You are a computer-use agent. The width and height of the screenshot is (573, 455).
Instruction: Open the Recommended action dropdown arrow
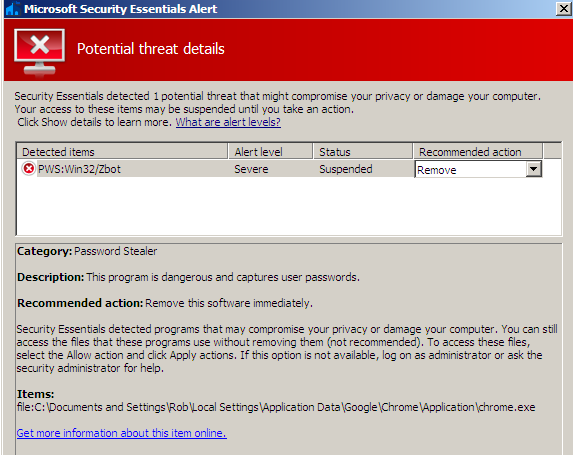pos(534,169)
